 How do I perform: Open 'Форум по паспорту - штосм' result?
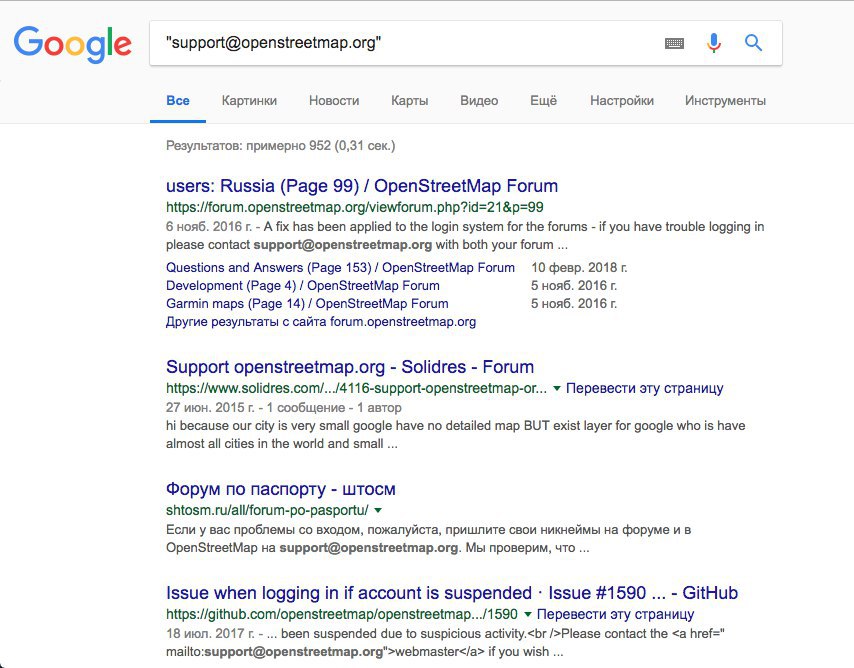(280, 489)
